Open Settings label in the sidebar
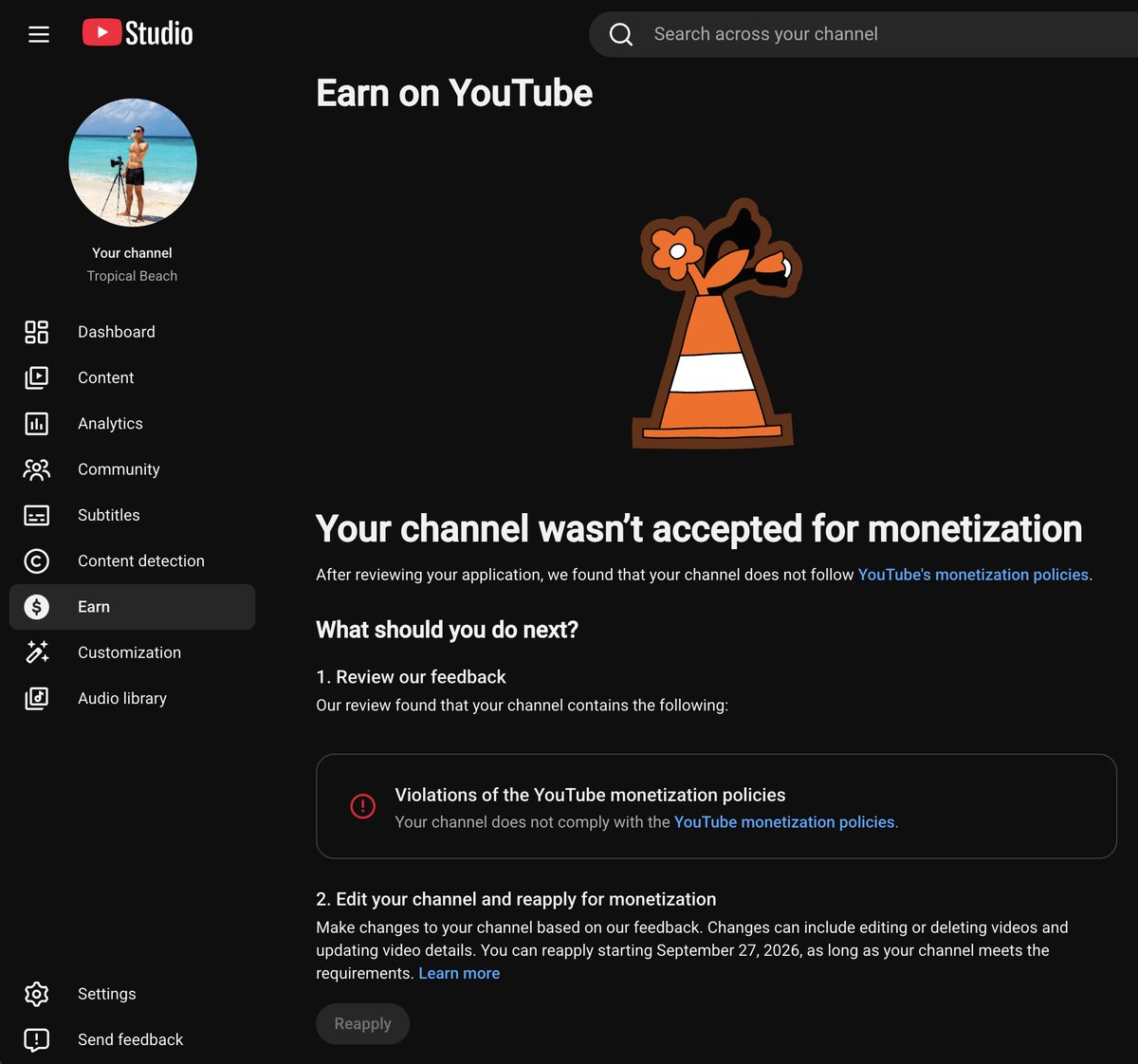The image size is (1138, 1064). pyautogui.click(x=106, y=994)
